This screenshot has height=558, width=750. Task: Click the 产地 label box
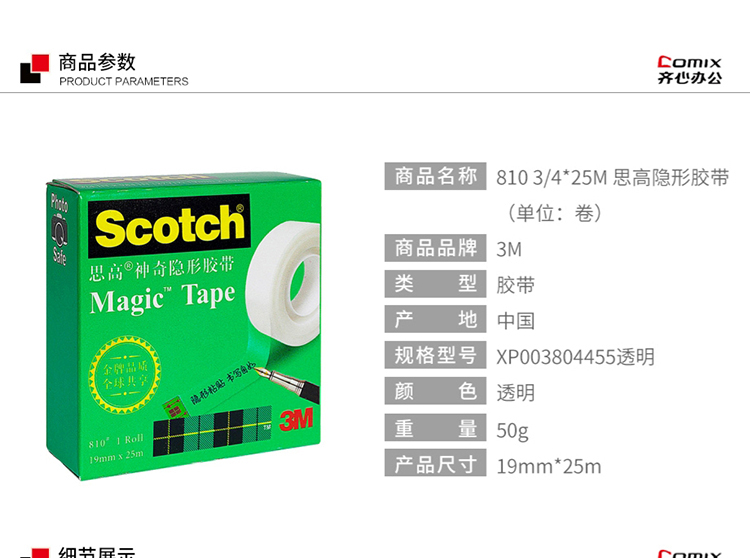click(435, 319)
